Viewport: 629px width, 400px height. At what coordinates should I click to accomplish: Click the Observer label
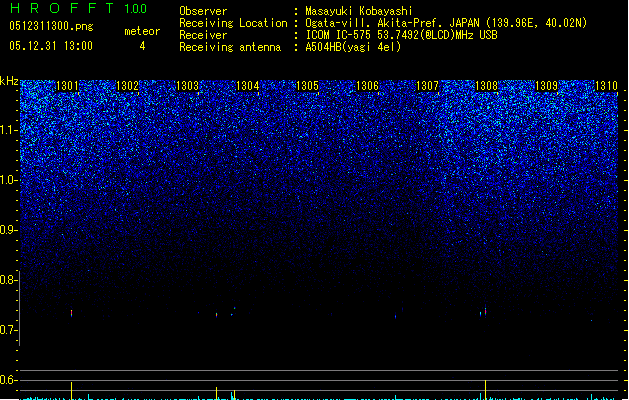tap(203, 11)
